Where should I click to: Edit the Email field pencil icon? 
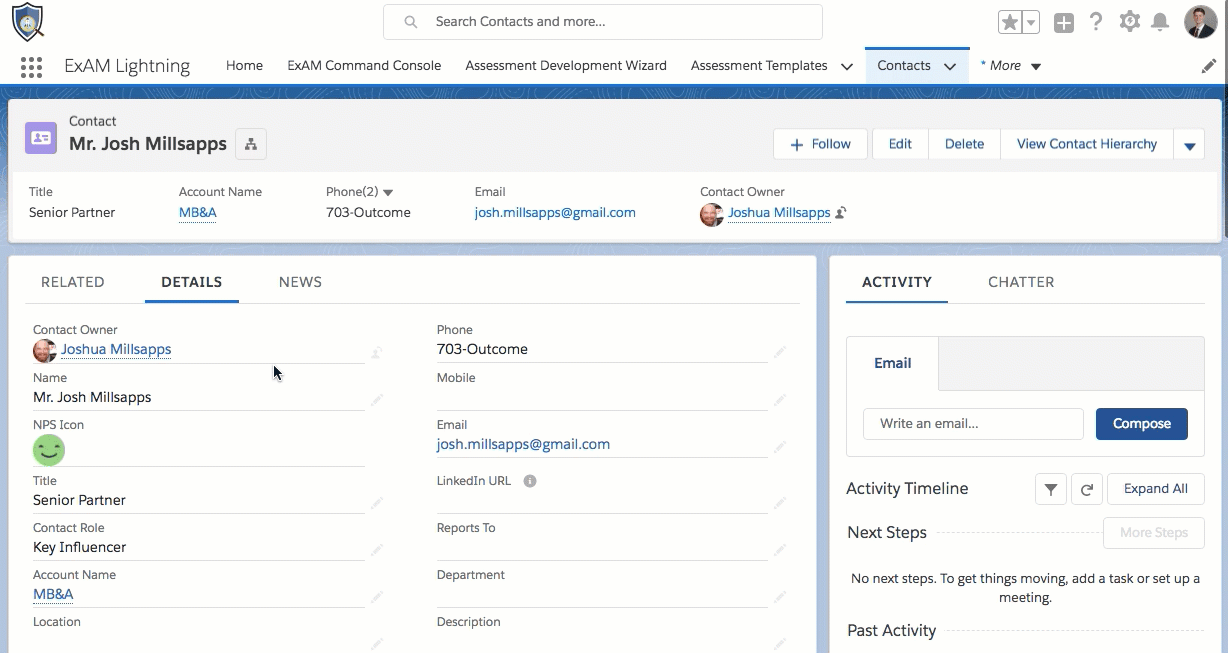tap(780, 447)
